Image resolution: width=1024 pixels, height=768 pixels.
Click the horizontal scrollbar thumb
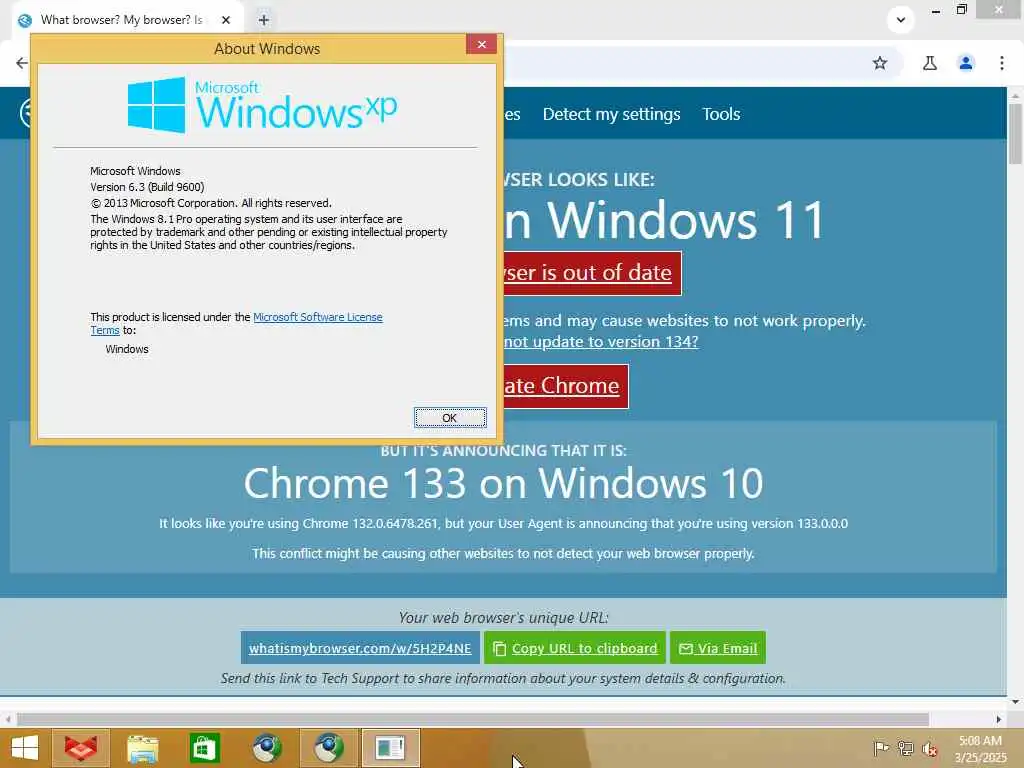473,719
